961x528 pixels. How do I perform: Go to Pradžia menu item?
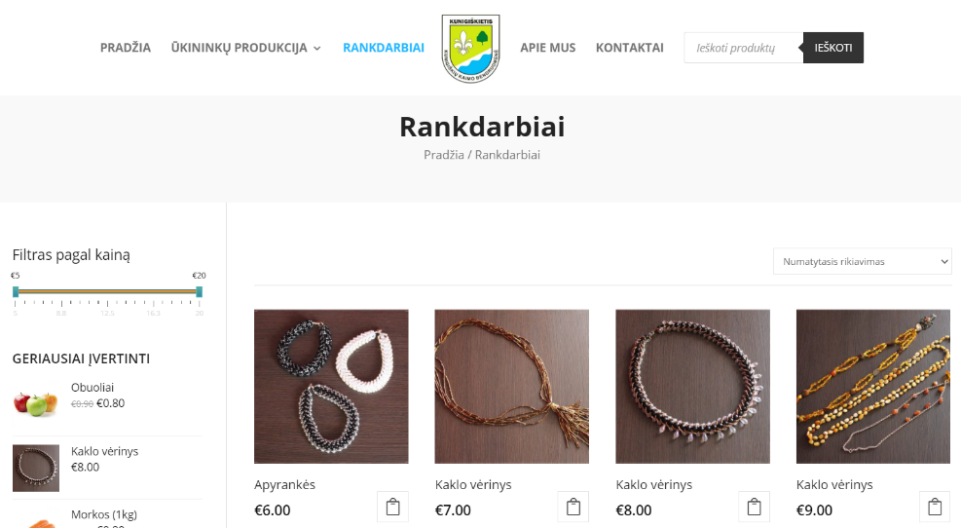pyautogui.click(x=125, y=48)
